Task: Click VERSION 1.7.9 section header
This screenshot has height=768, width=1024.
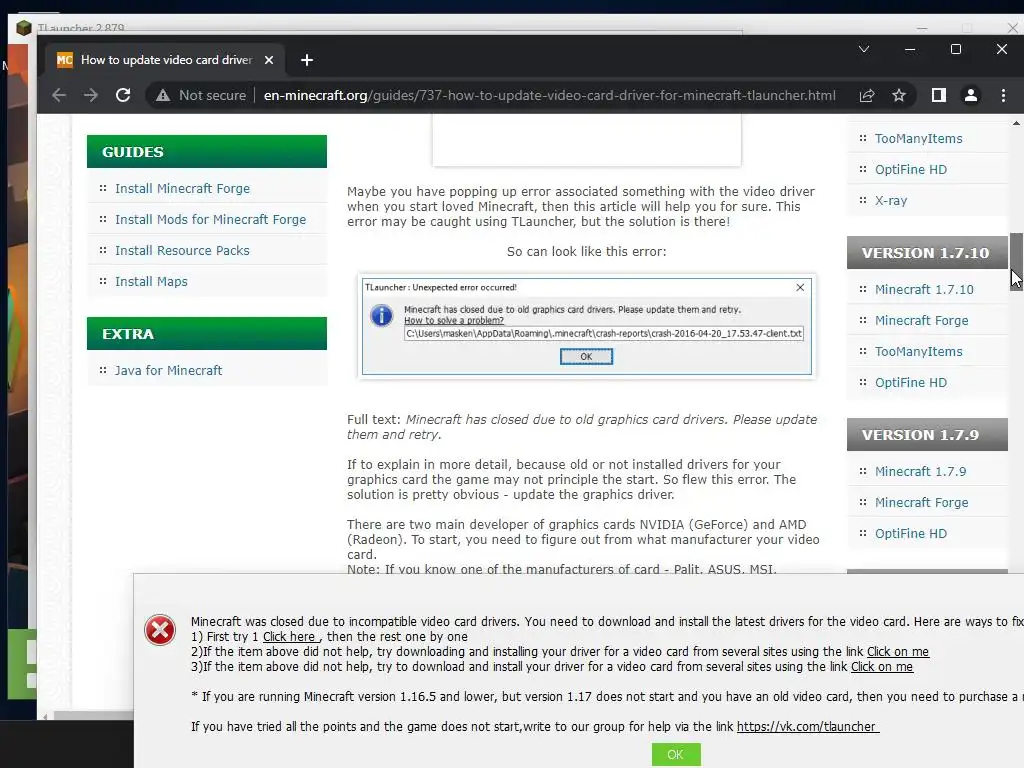Action: pyautogui.click(x=927, y=435)
